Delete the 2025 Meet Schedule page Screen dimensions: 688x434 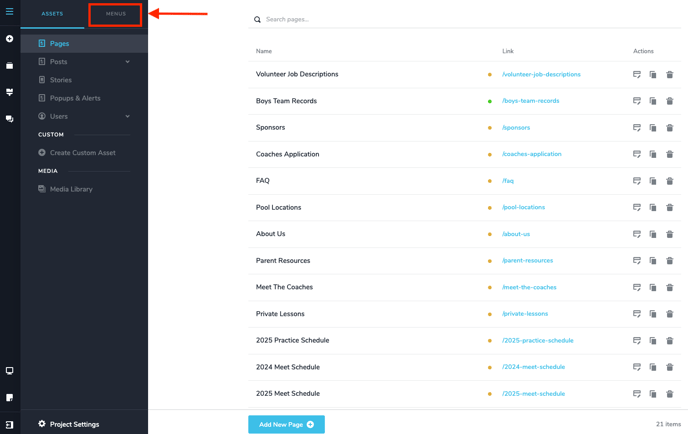pyautogui.click(x=670, y=394)
